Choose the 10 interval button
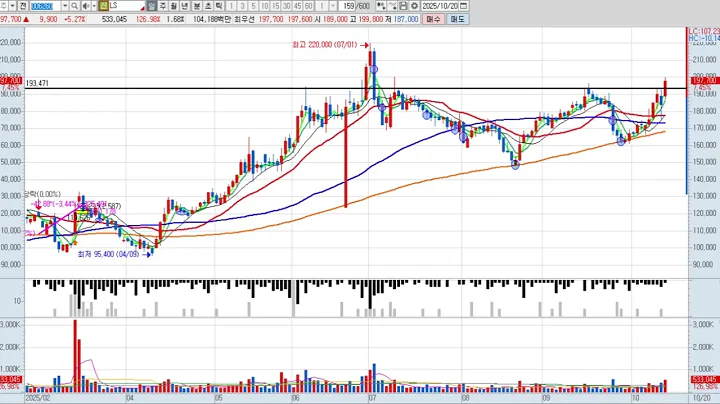The height and width of the screenshot is (404, 720). point(264,6)
